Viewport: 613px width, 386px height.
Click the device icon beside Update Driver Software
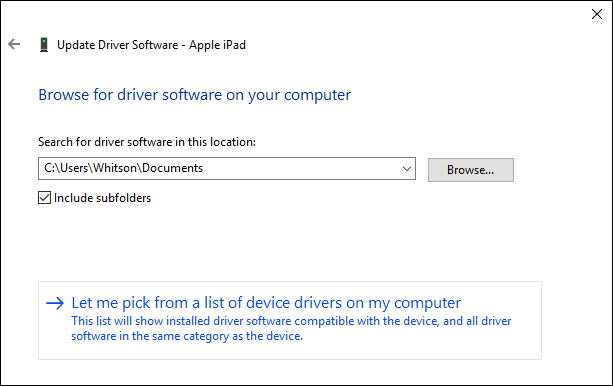(44, 45)
